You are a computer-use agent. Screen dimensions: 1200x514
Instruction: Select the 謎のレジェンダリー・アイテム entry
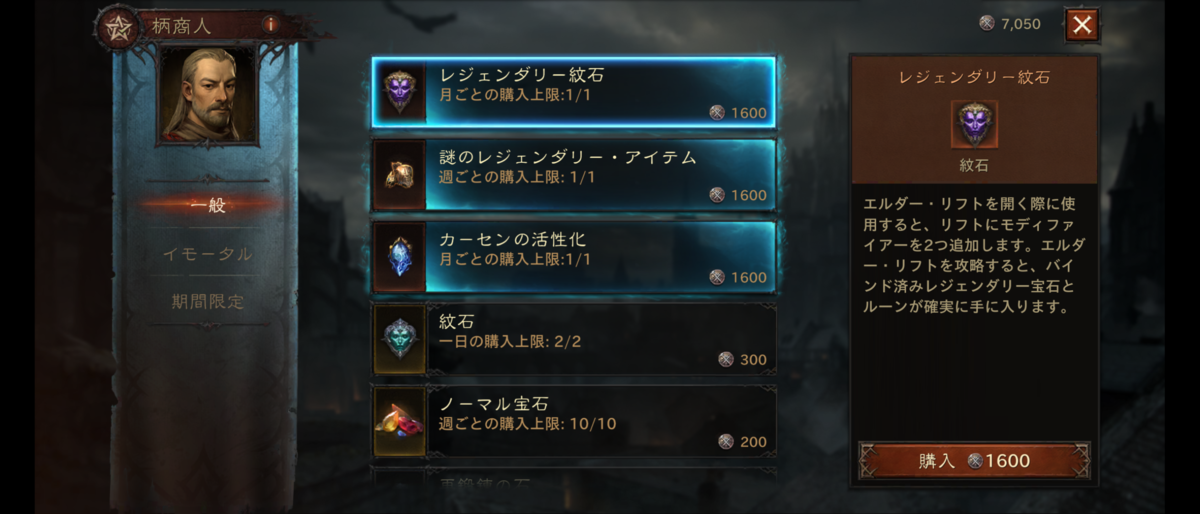(574, 174)
